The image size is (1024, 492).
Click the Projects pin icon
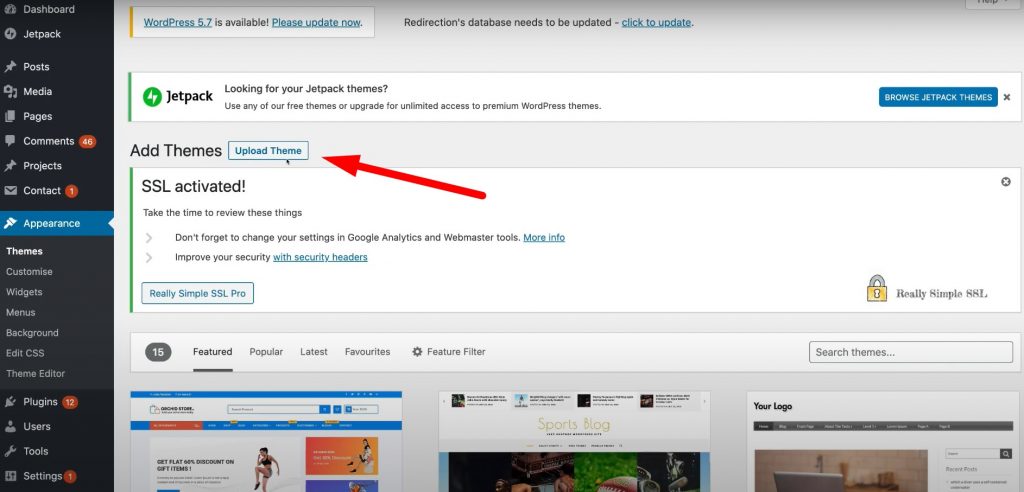(10, 166)
